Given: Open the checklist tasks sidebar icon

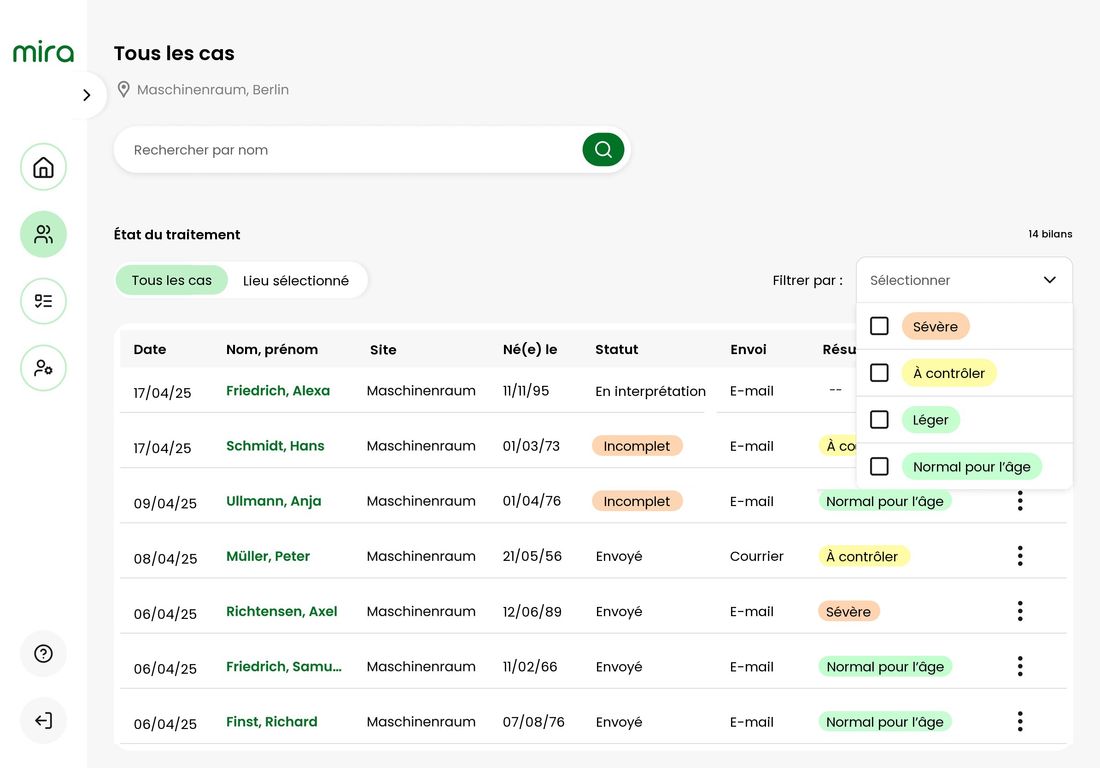Looking at the screenshot, I should coord(43,301).
